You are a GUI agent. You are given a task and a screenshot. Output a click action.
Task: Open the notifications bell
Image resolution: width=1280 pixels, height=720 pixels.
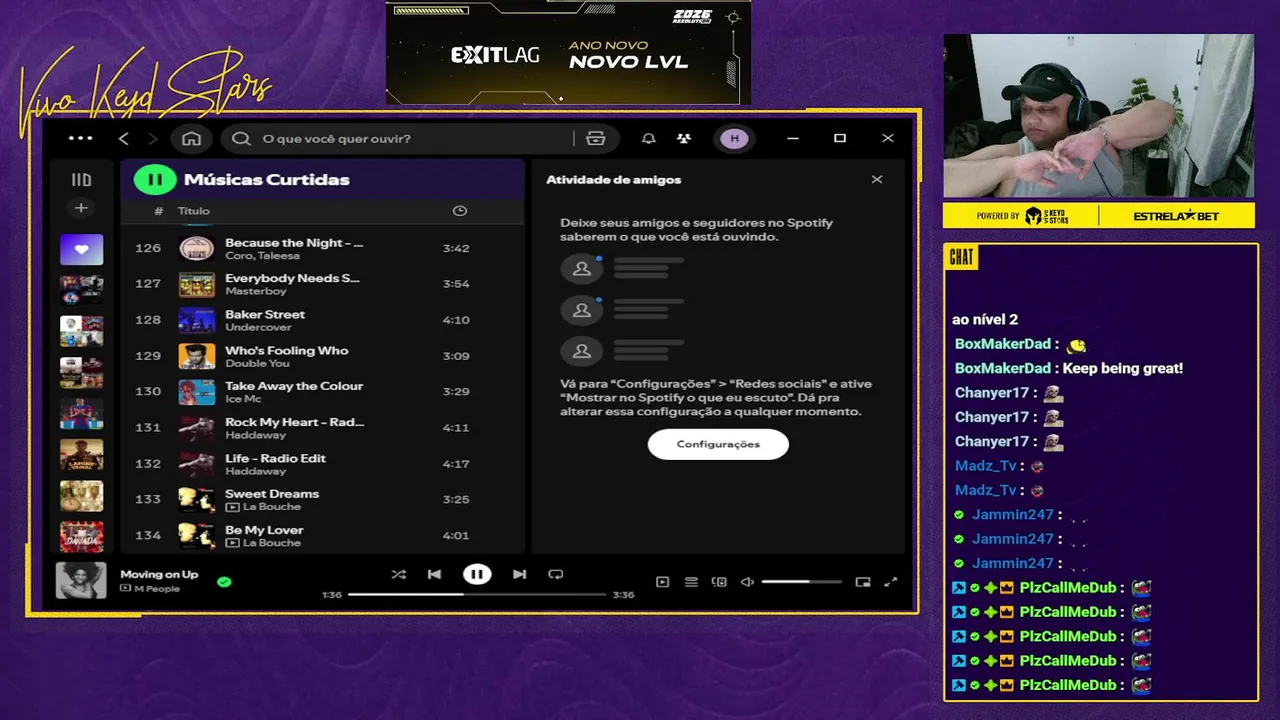click(649, 138)
